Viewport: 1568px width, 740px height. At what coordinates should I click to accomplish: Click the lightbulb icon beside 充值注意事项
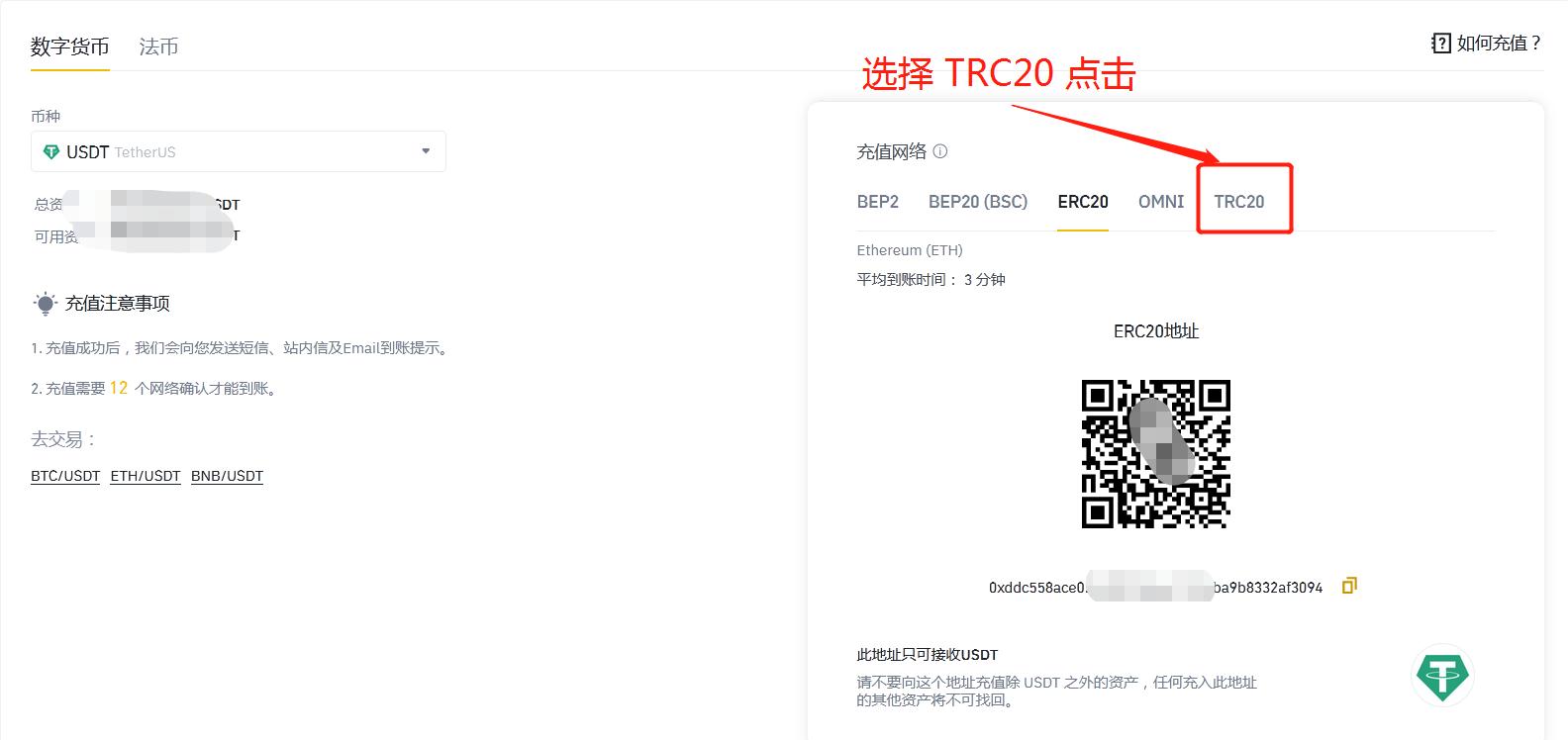point(45,304)
